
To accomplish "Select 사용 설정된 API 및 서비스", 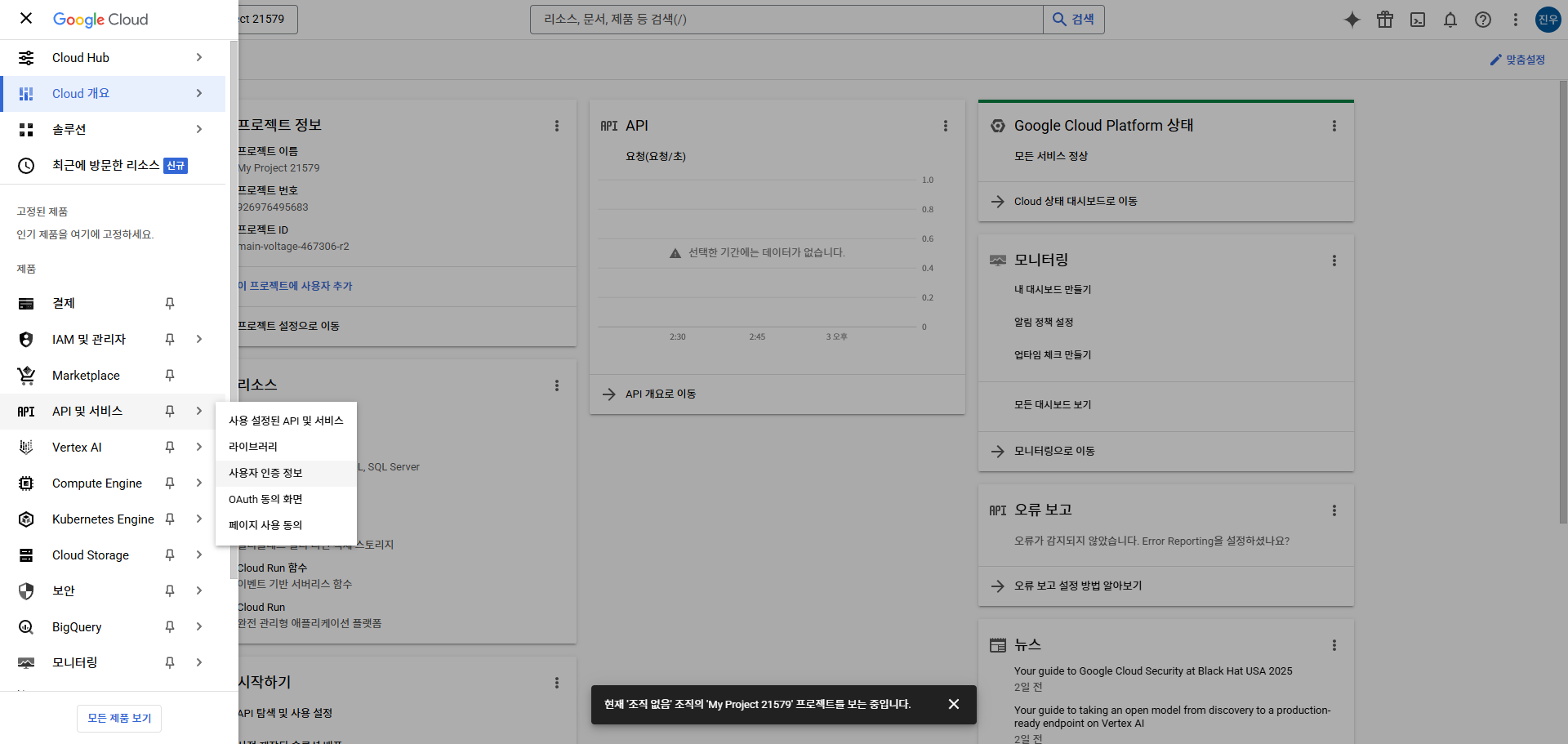I will [x=286, y=421].
